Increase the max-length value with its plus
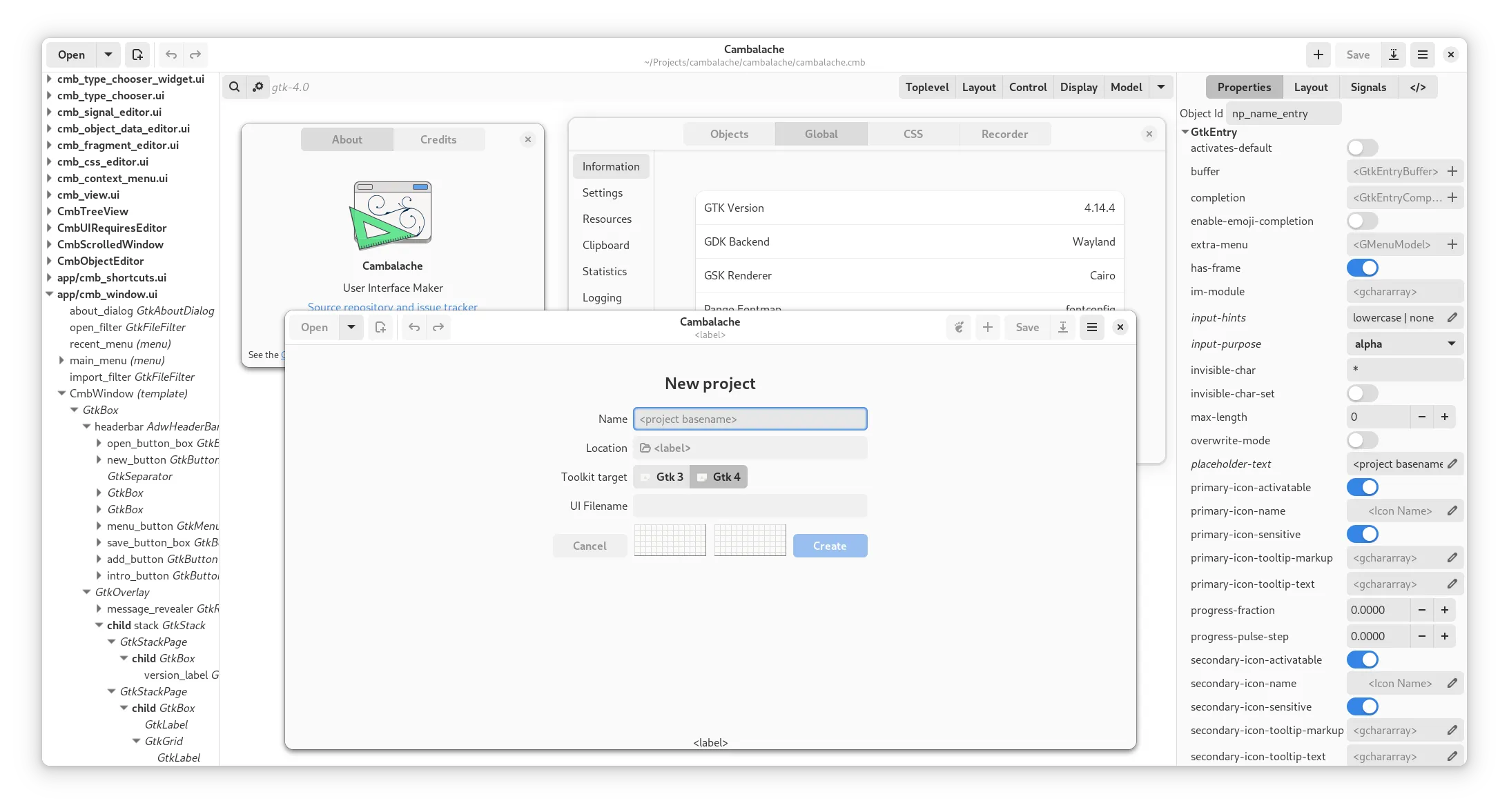 (1445, 417)
